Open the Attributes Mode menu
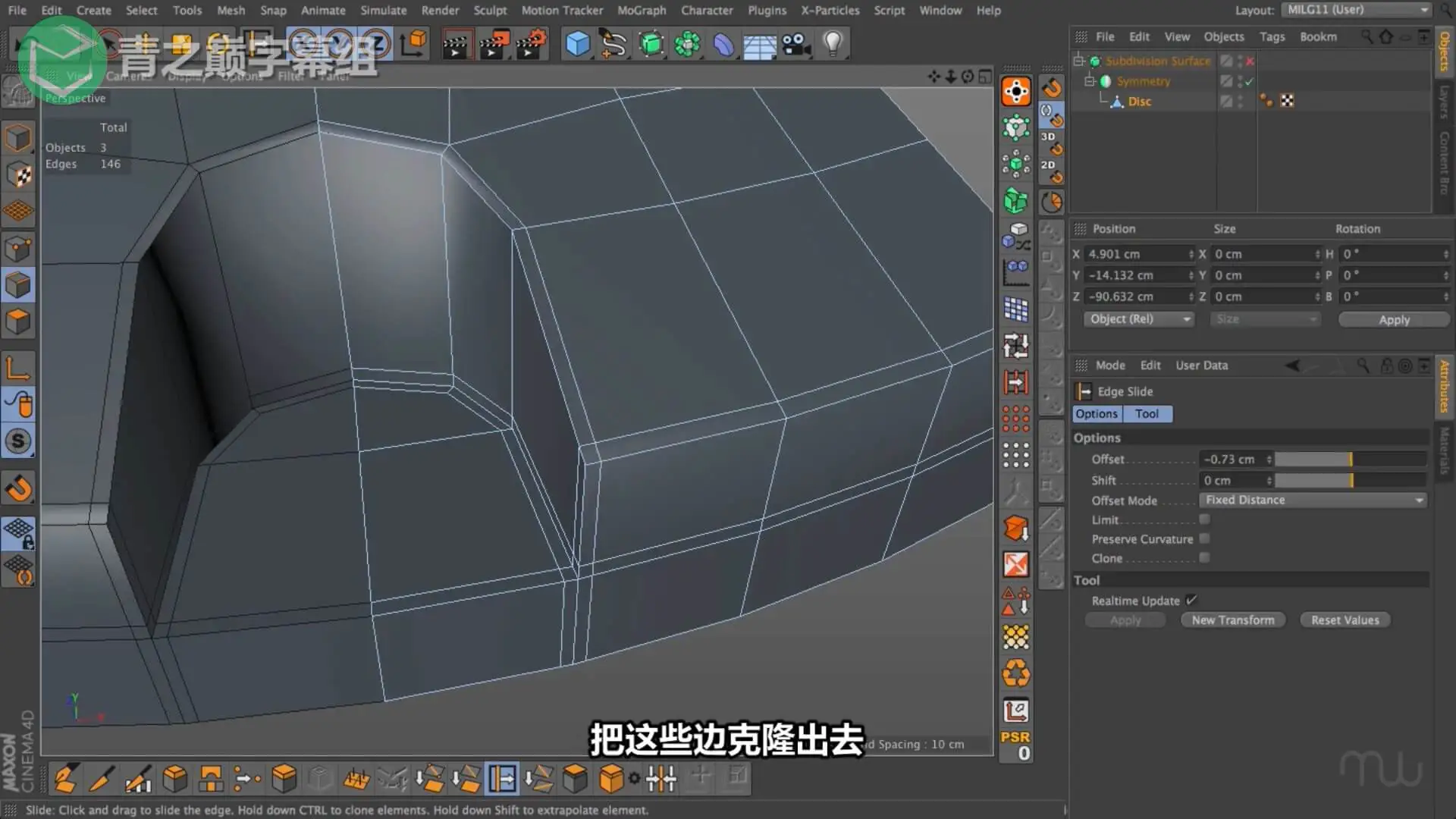This screenshot has width=1456, height=819. [x=1110, y=365]
